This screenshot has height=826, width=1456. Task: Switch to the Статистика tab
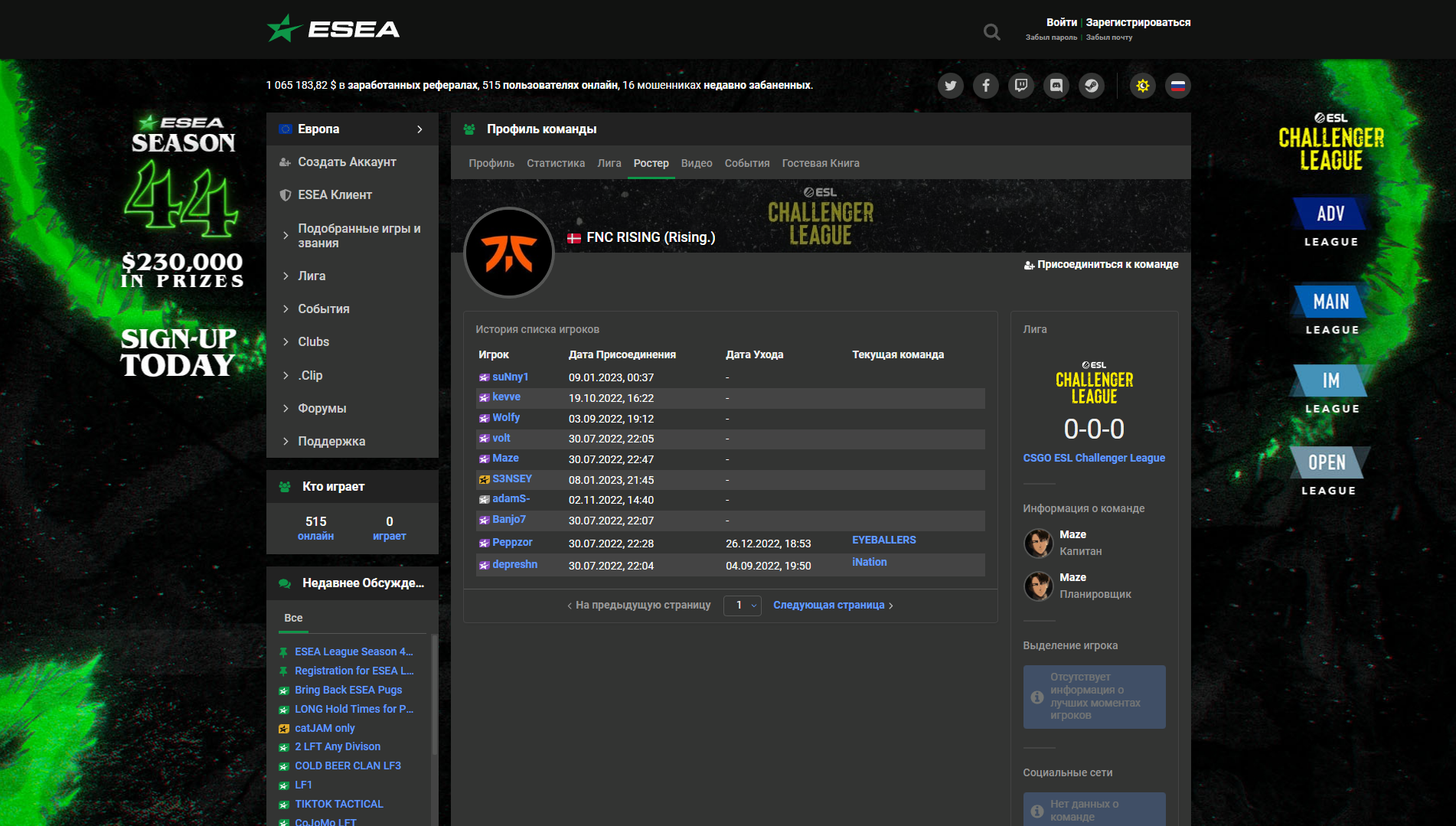click(556, 163)
